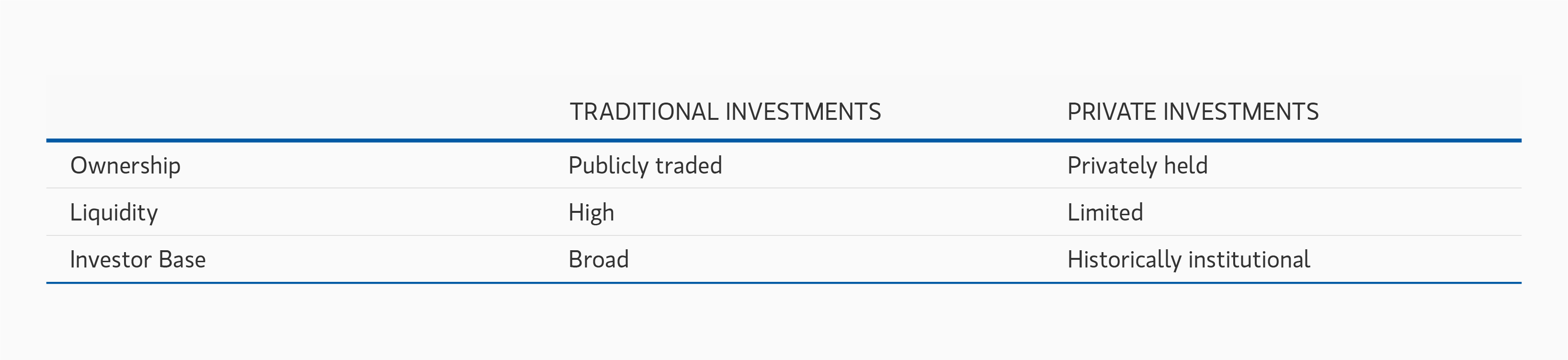Click divider between Liquidity and Investor Base
The width and height of the screenshot is (1568, 360).
tap(784, 235)
